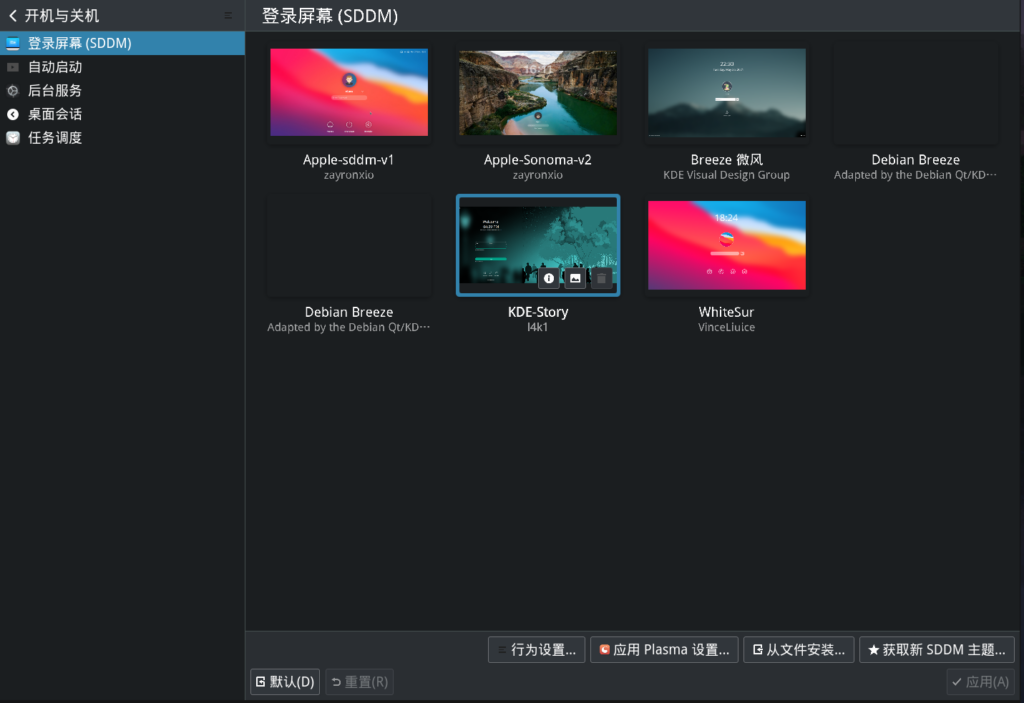Open 后台服务 settings page
The image size is (1024, 703).
click(122, 90)
